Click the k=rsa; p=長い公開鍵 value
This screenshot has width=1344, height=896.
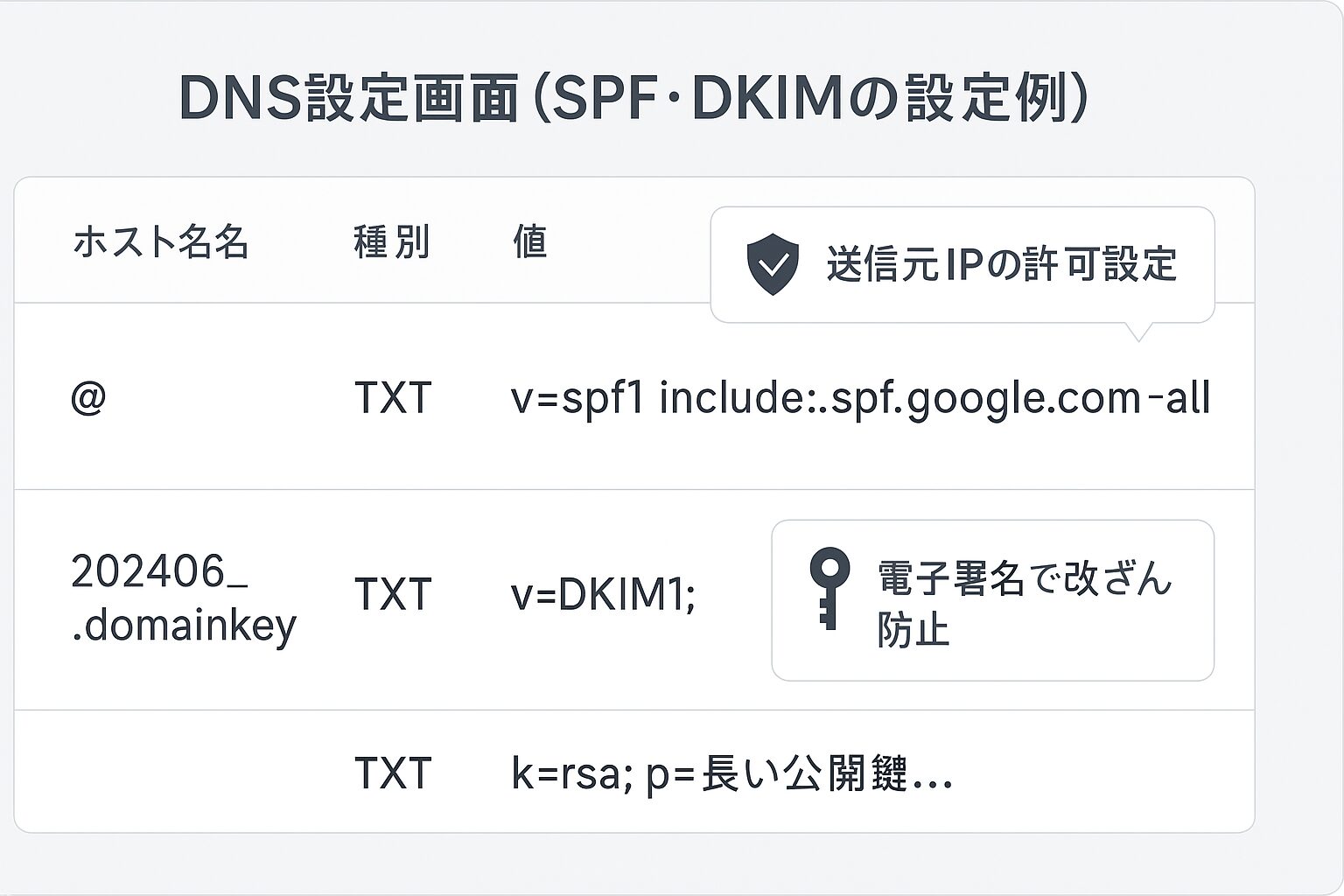tap(731, 774)
